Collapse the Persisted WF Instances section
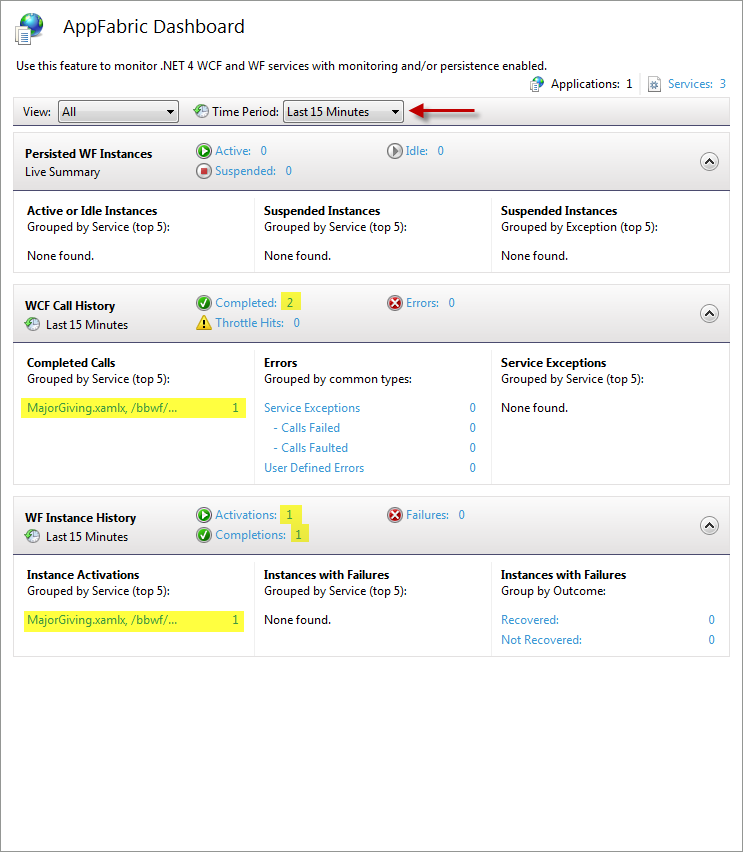Image resolution: width=743 pixels, height=852 pixels. 709,161
